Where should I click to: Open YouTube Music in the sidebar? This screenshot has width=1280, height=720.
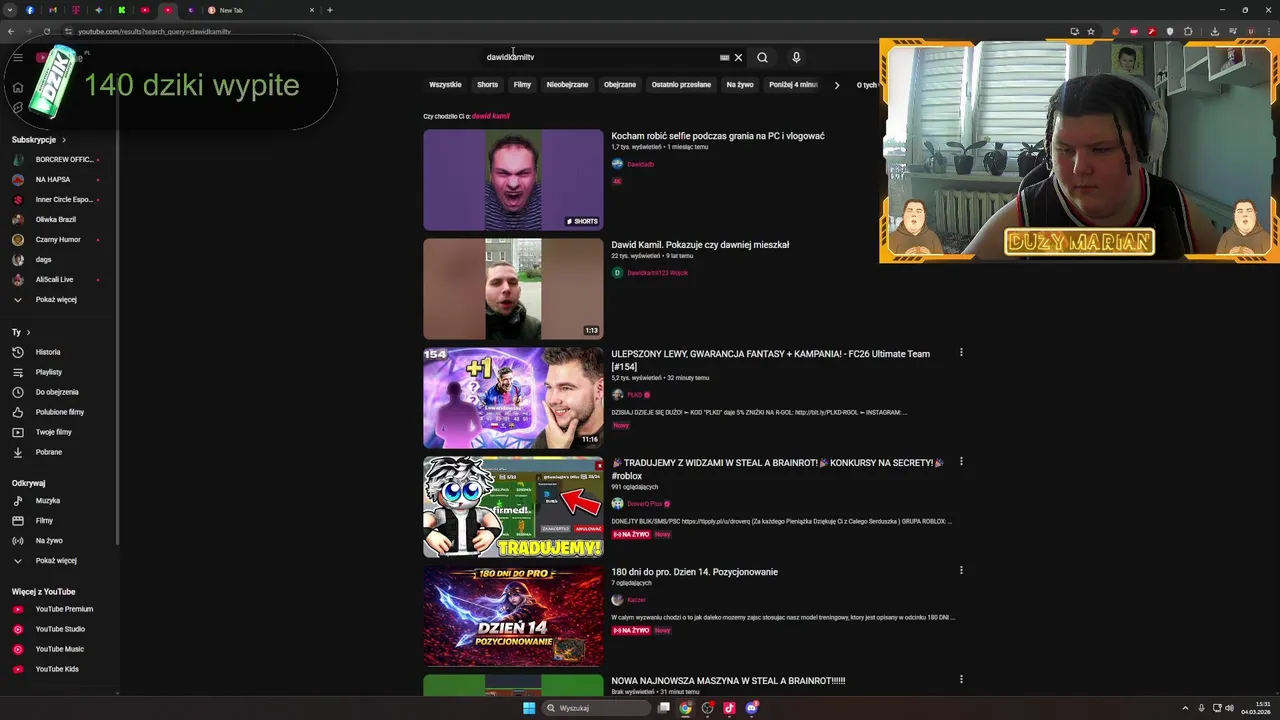(58, 649)
